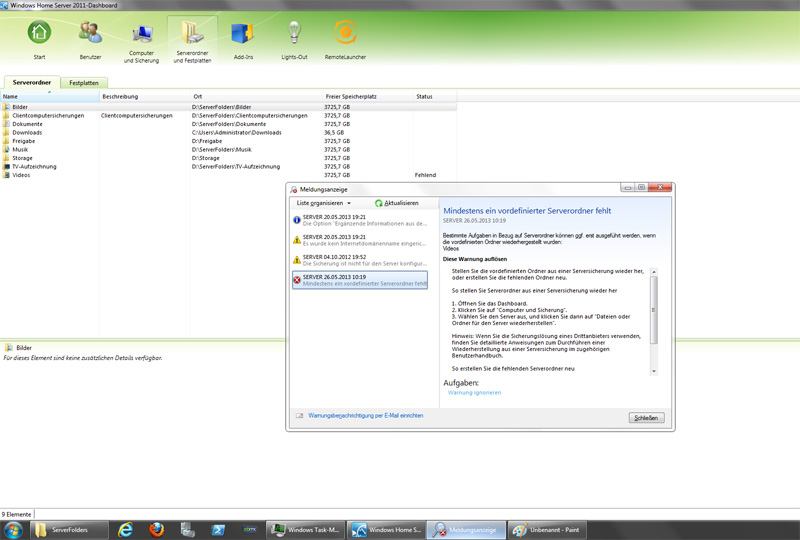Viewport: 800px width, 540px height.
Task: Sort by Status column header
Action: pyautogui.click(x=435, y=96)
